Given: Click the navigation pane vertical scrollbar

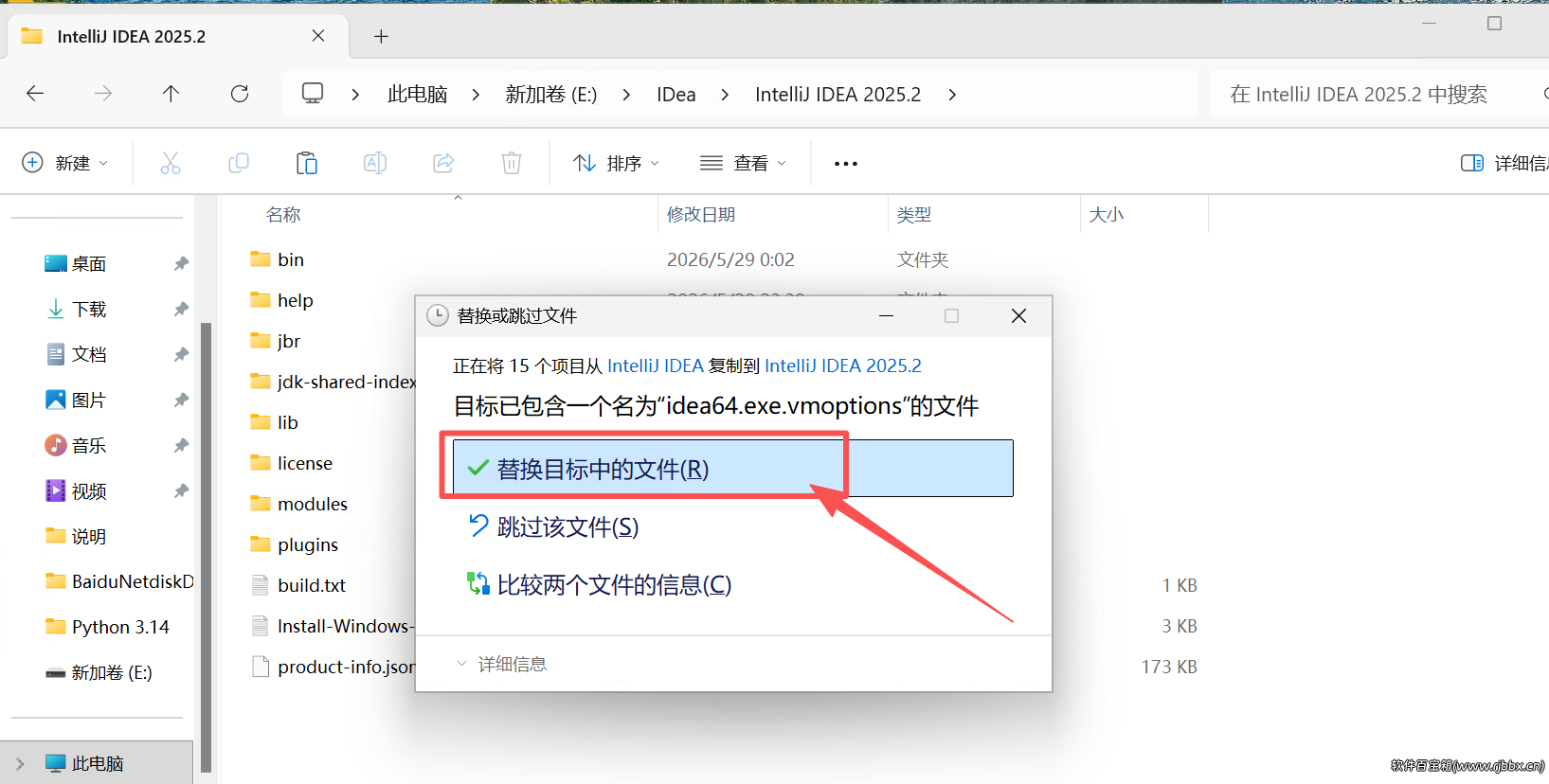Looking at the screenshot, I should click(206, 547).
